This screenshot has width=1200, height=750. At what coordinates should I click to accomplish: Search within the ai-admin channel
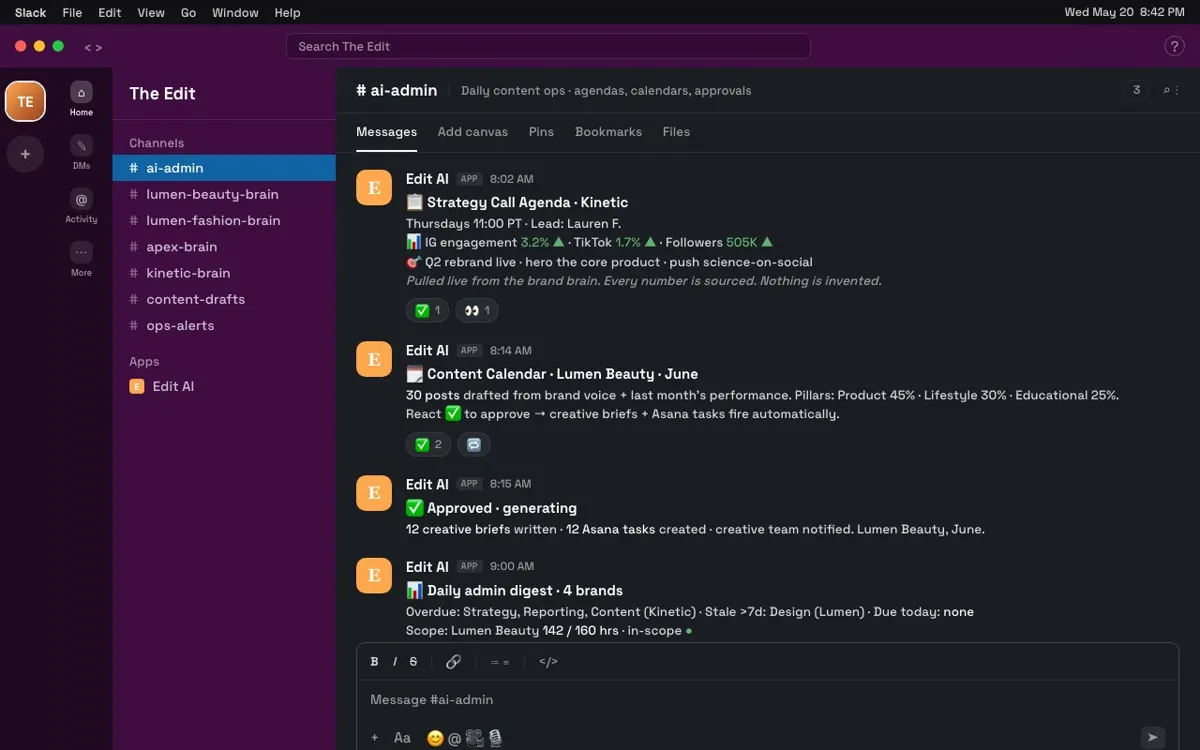coord(1166,90)
